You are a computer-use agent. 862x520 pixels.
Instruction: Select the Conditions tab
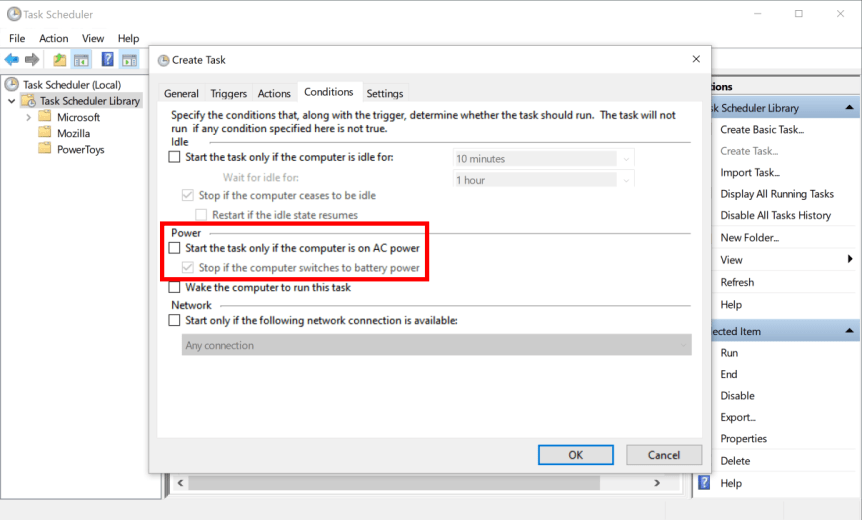click(329, 92)
